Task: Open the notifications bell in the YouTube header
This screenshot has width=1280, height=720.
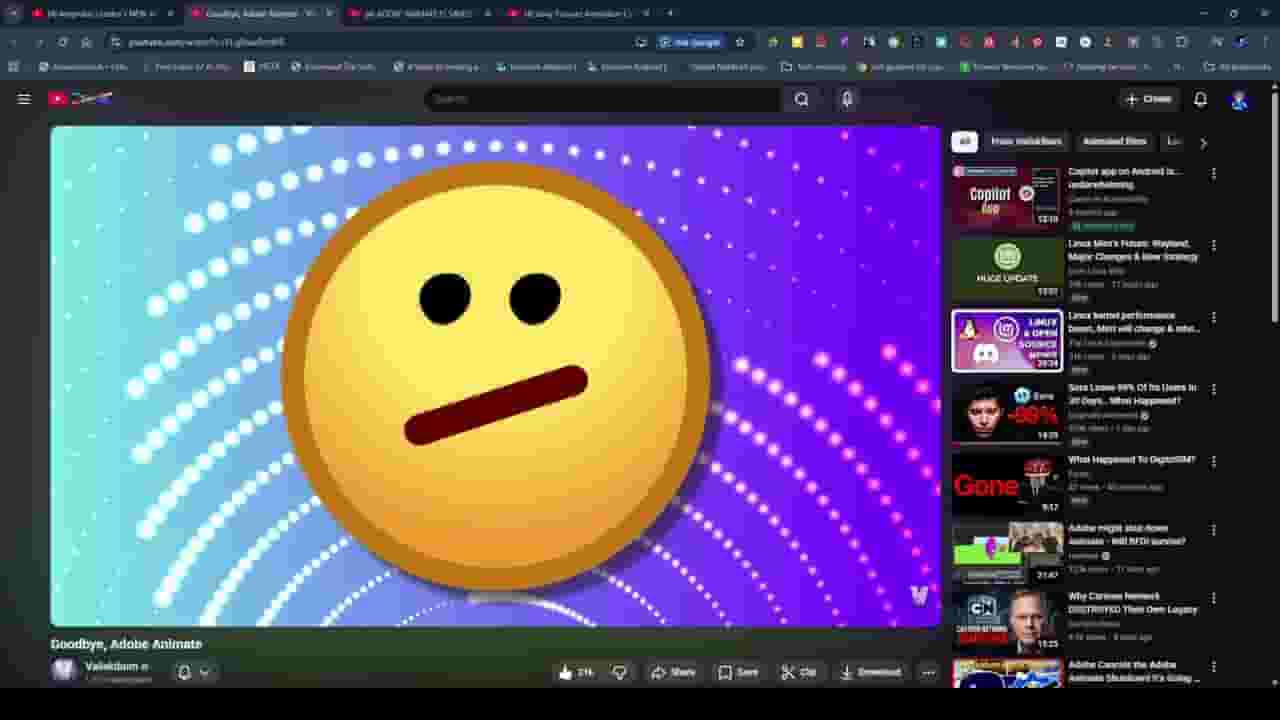Action: pos(1200,99)
